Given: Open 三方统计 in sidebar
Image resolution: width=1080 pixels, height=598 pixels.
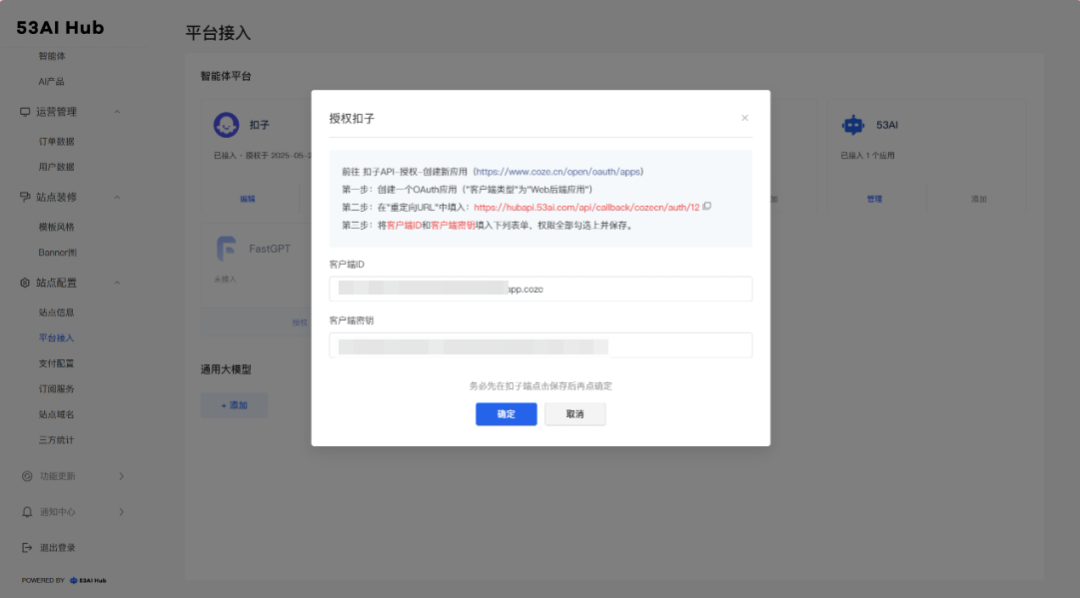Looking at the screenshot, I should (56, 440).
